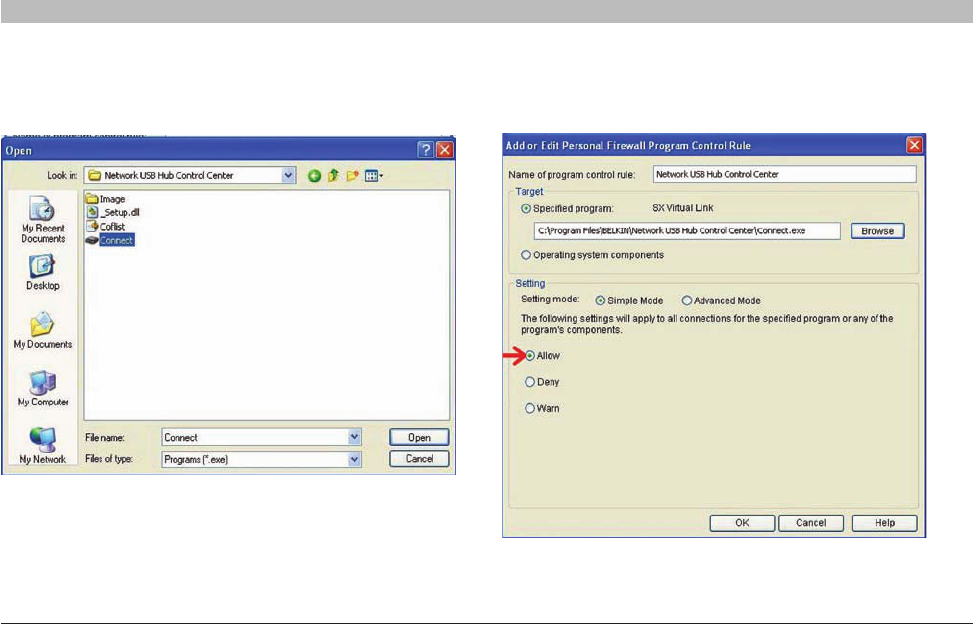This screenshot has height=624, width=973.
Task: Click the Browse button
Action: pos(877,231)
